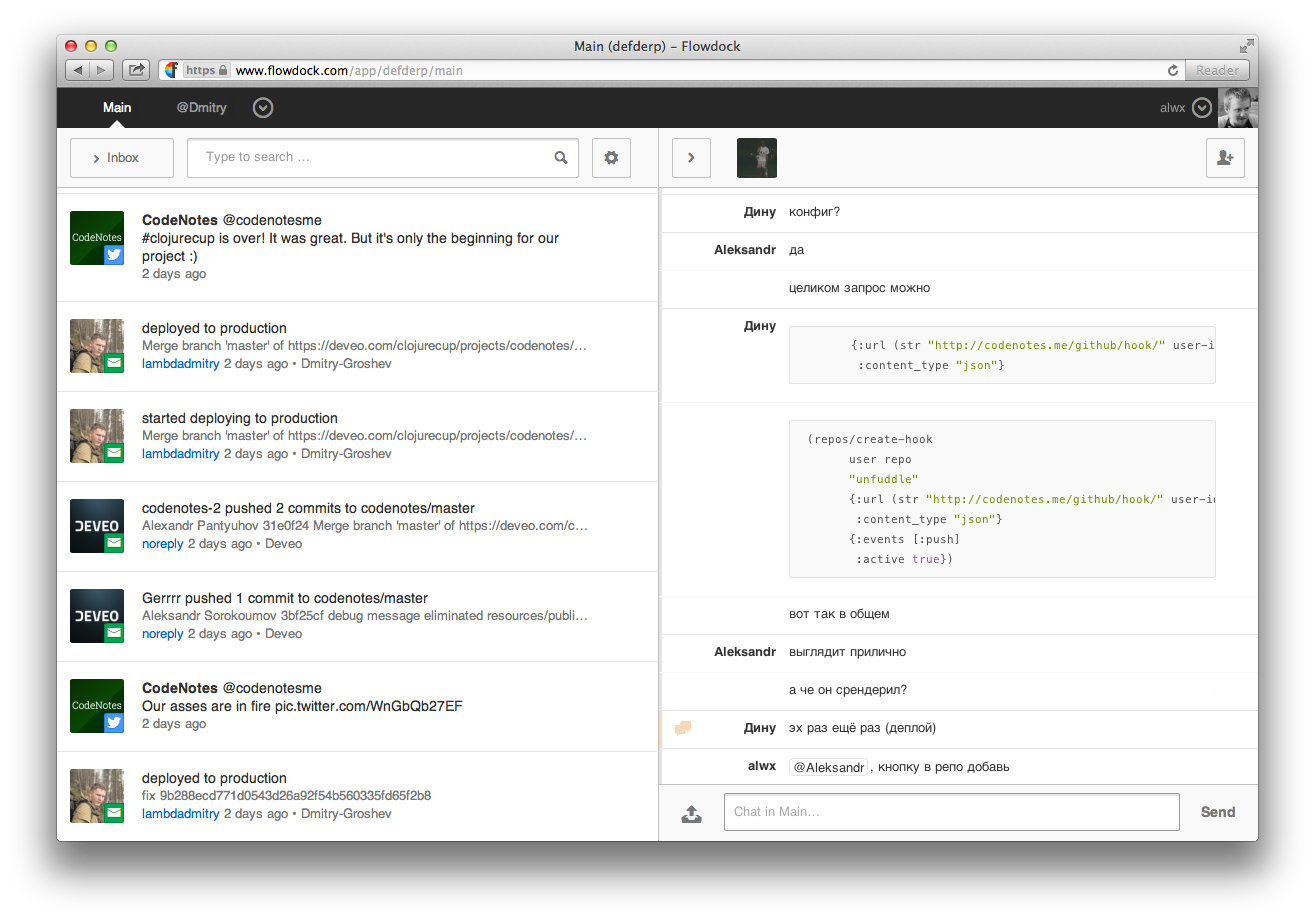Open the alwx profile photo
The width and height of the screenshot is (1315, 920).
[1238, 108]
